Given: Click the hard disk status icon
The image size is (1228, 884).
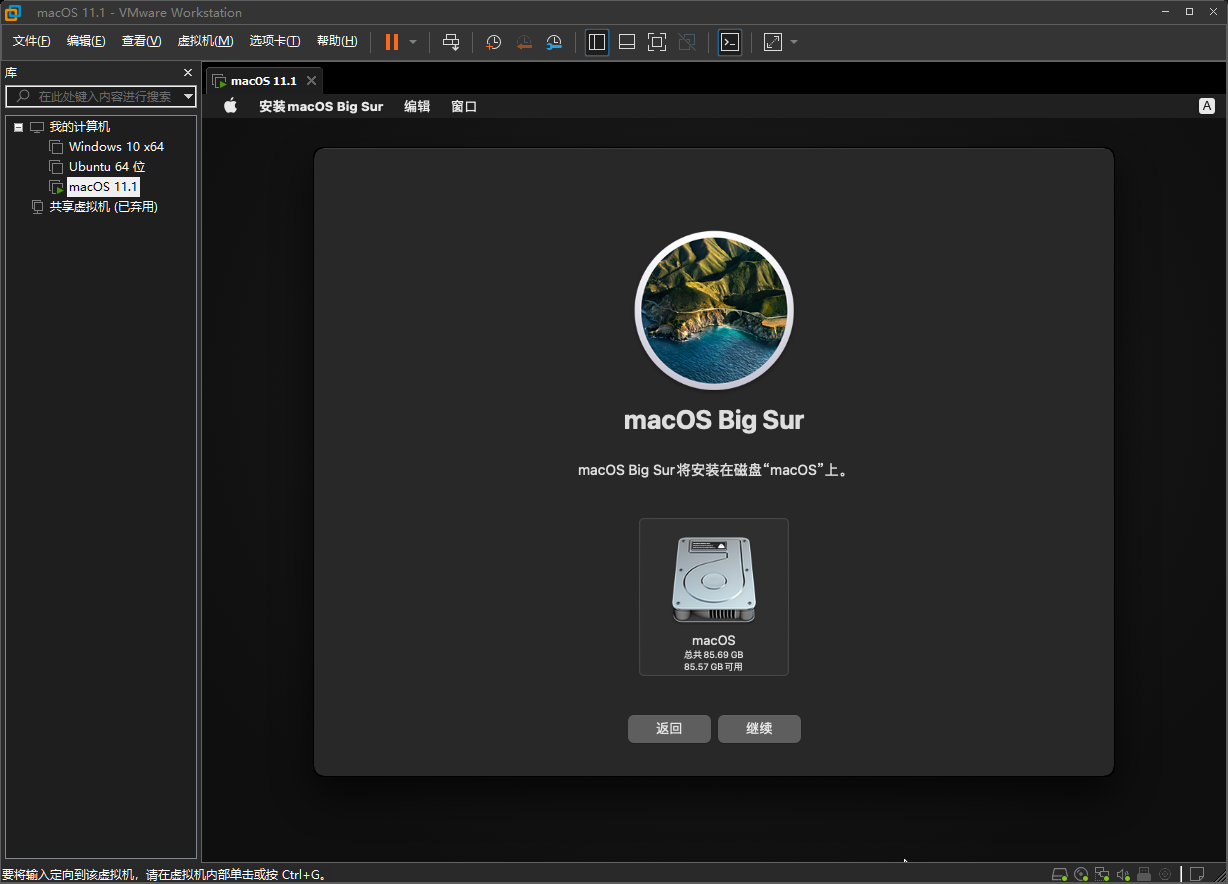Looking at the screenshot, I should coord(1060,874).
